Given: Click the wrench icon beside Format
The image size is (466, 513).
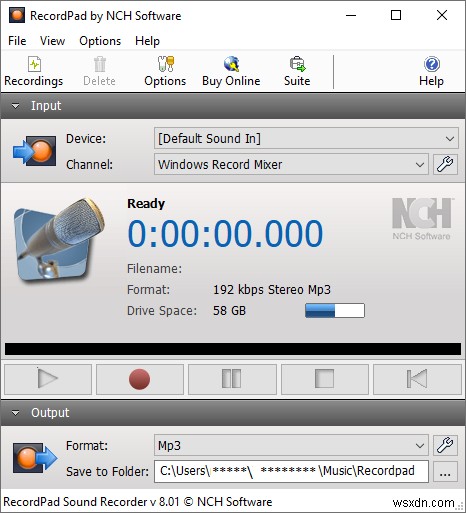Looking at the screenshot, I should [445, 445].
